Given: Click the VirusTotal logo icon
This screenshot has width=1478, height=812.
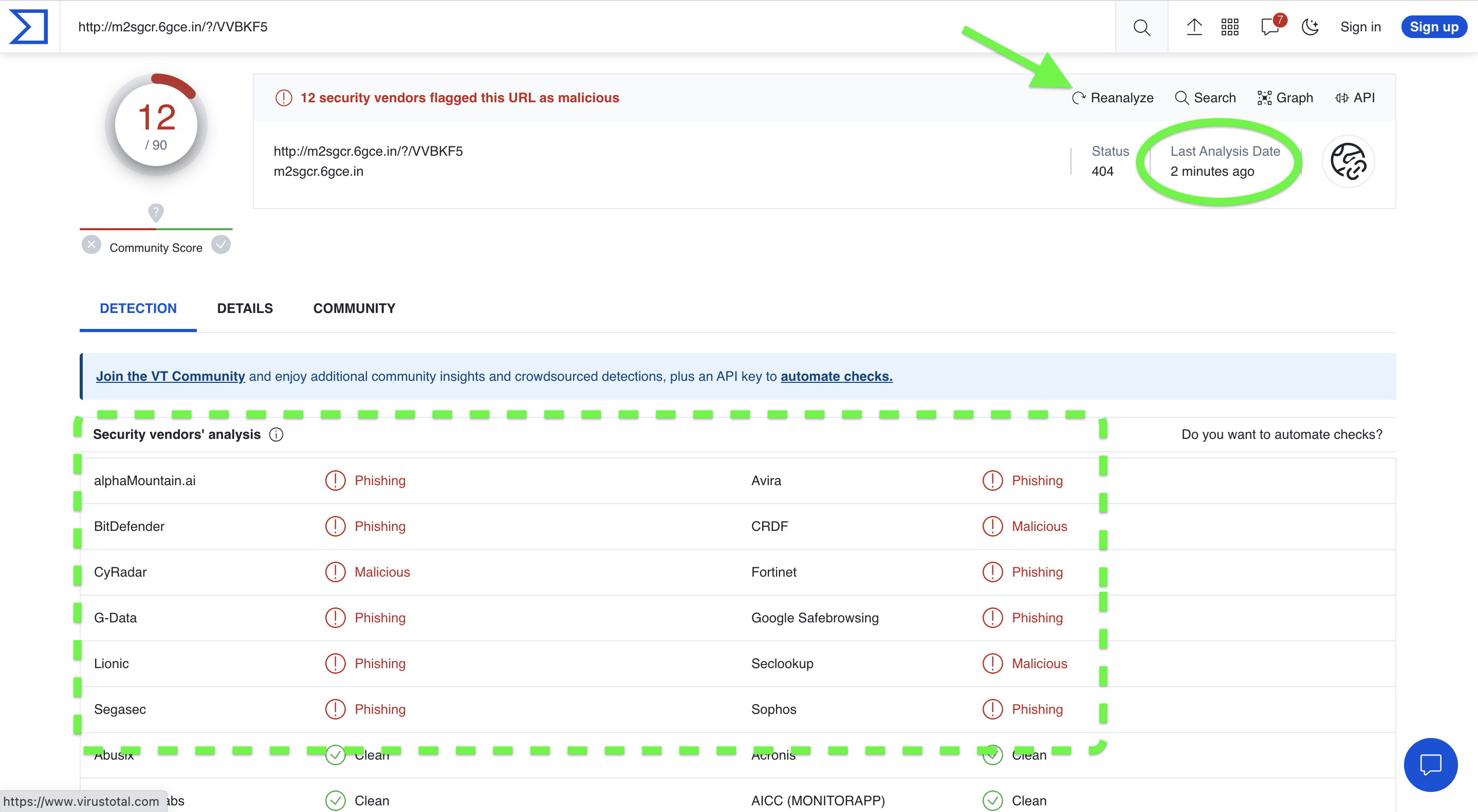Looking at the screenshot, I should (28, 26).
